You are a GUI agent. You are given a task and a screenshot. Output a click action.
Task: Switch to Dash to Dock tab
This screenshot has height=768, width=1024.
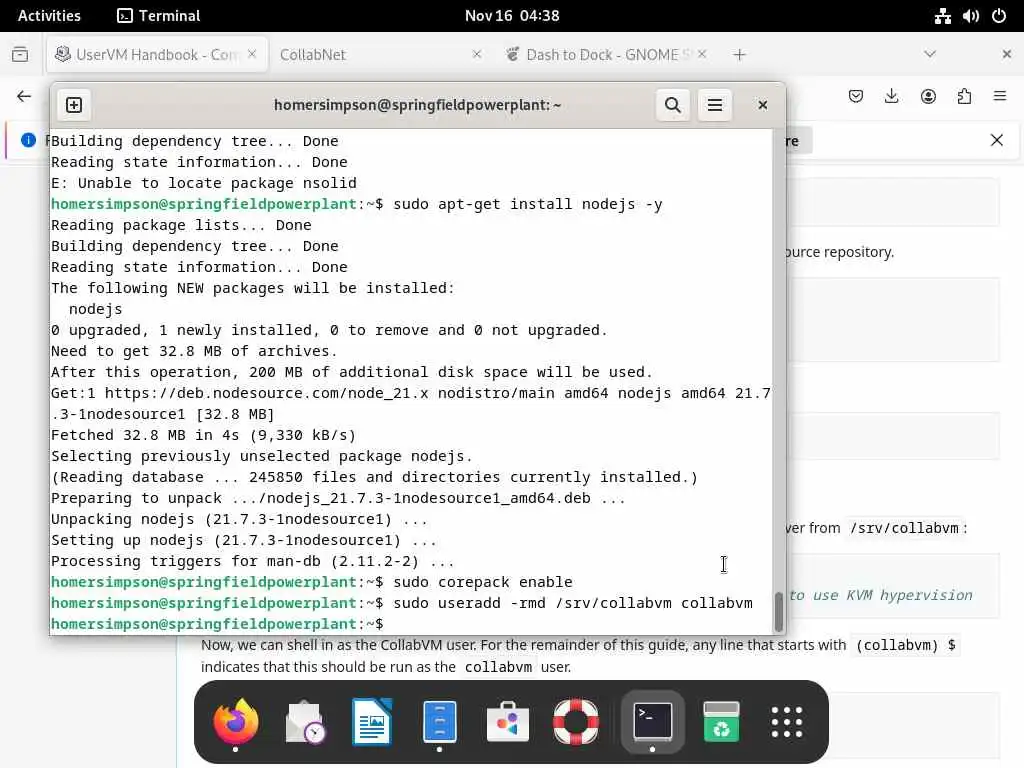[605, 55]
